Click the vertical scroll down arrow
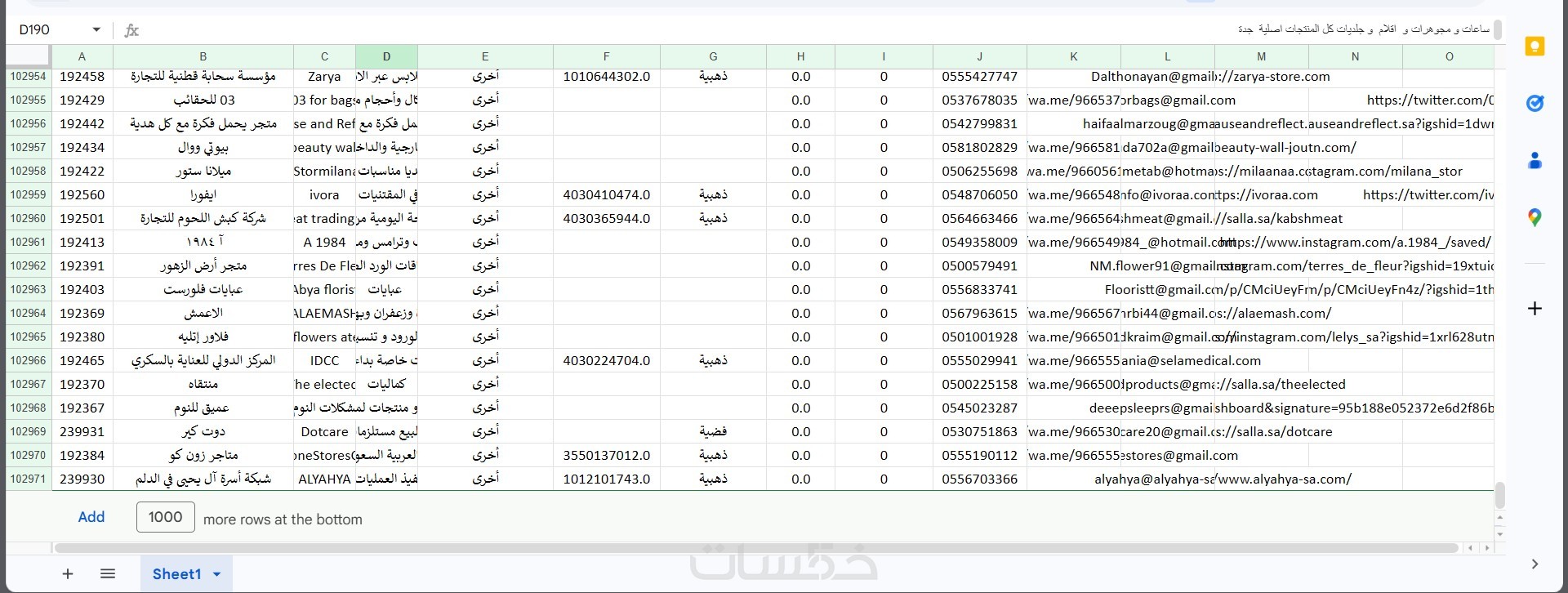This screenshot has height=593, width=1568. 1499,534
